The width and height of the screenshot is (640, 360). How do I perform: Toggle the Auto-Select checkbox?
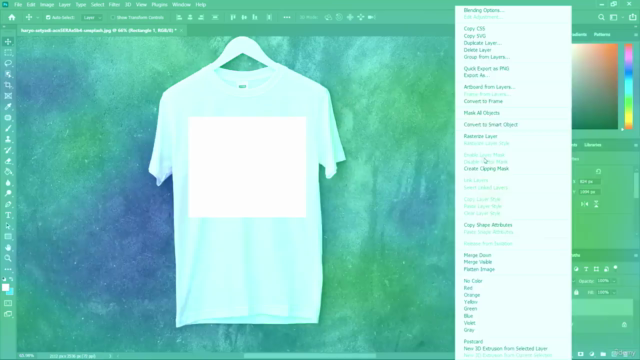[48, 18]
